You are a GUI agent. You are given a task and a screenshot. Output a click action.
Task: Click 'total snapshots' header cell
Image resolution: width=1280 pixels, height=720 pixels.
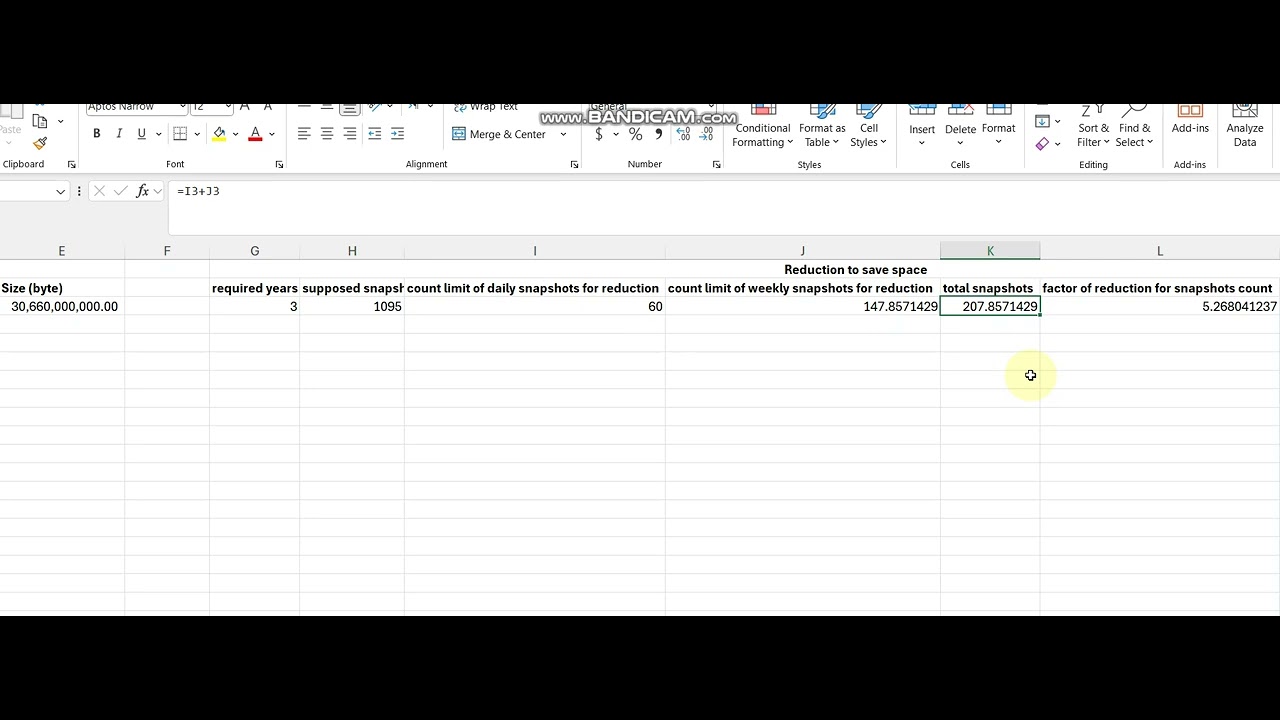pyautogui.click(x=990, y=288)
